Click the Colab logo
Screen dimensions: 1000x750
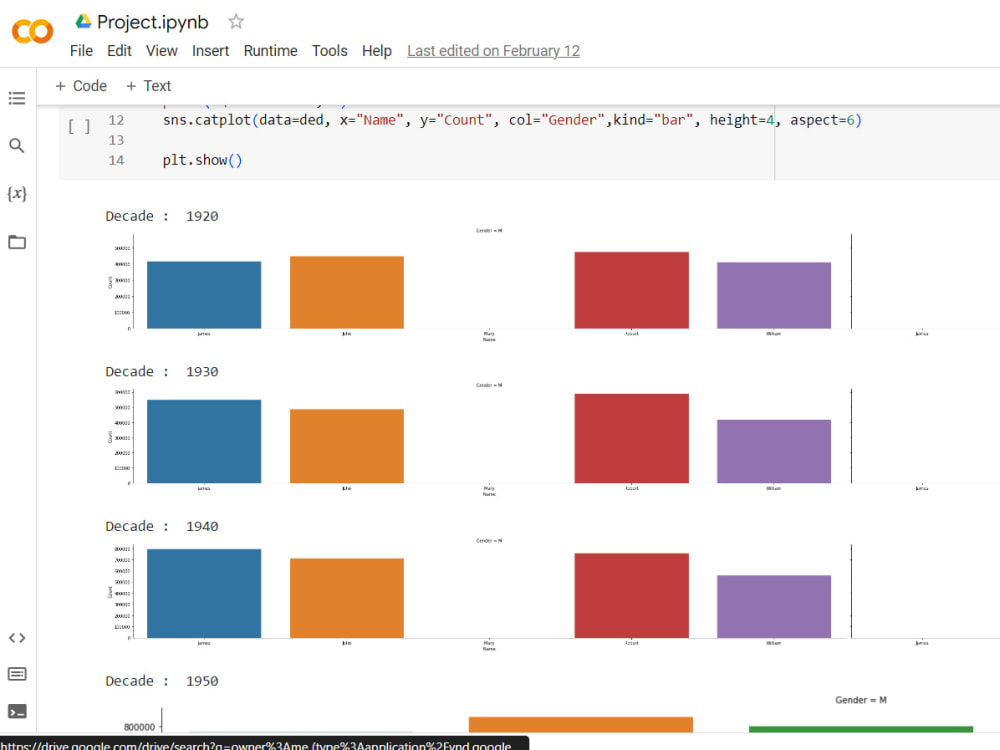pos(31,31)
